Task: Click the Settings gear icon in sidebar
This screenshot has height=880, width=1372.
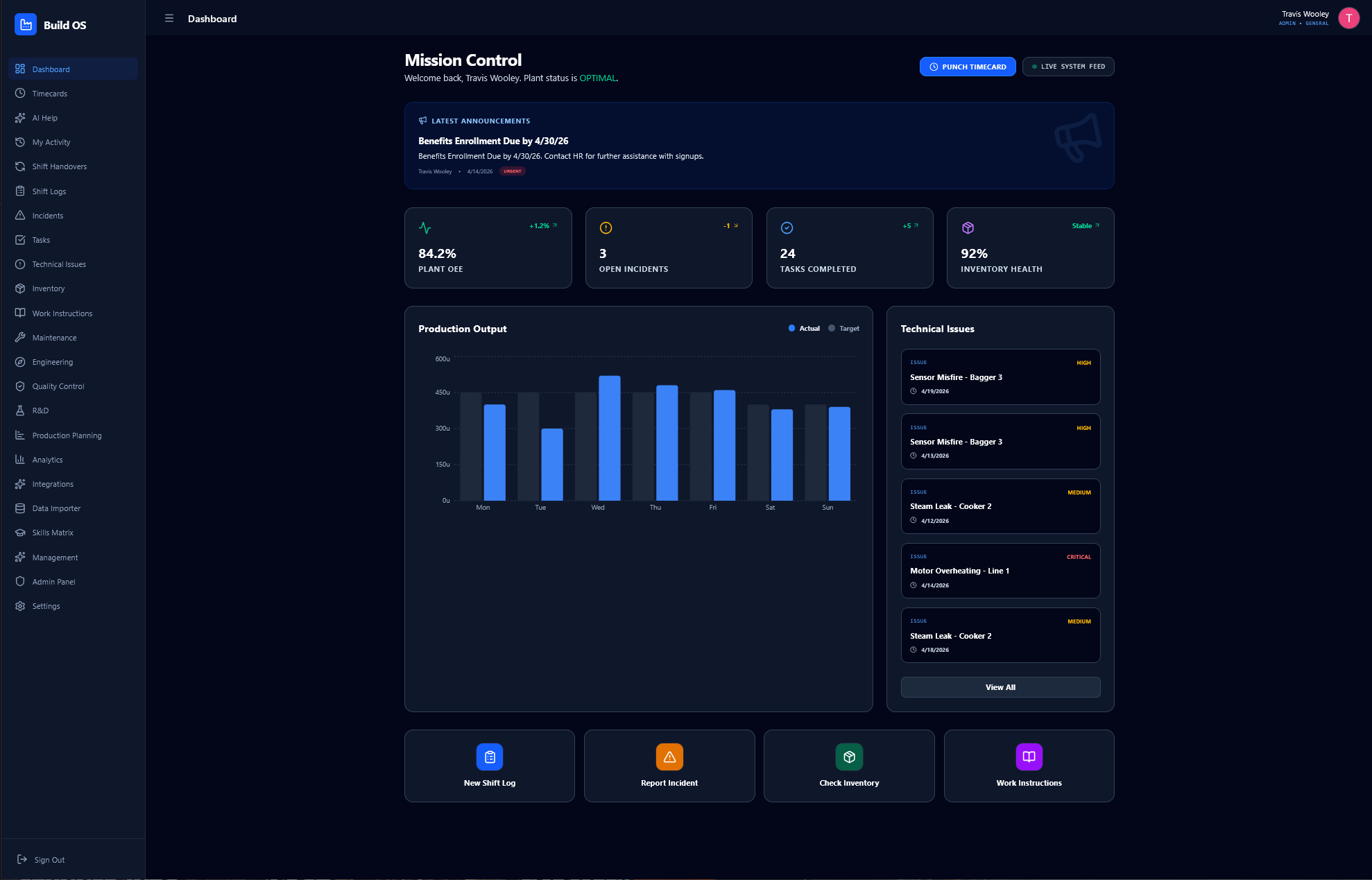Action: [x=20, y=606]
